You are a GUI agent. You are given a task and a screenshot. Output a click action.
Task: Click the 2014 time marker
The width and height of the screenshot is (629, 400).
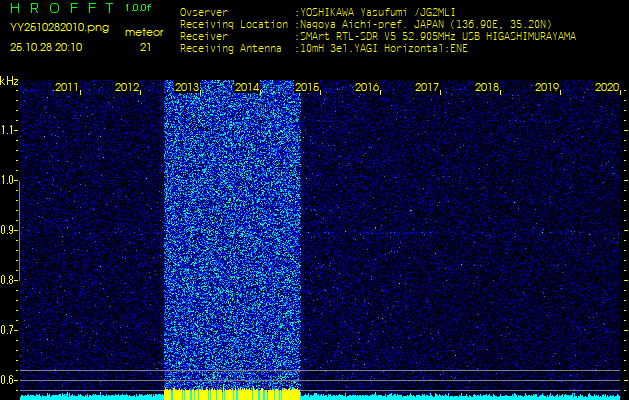click(x=247, y=87)
